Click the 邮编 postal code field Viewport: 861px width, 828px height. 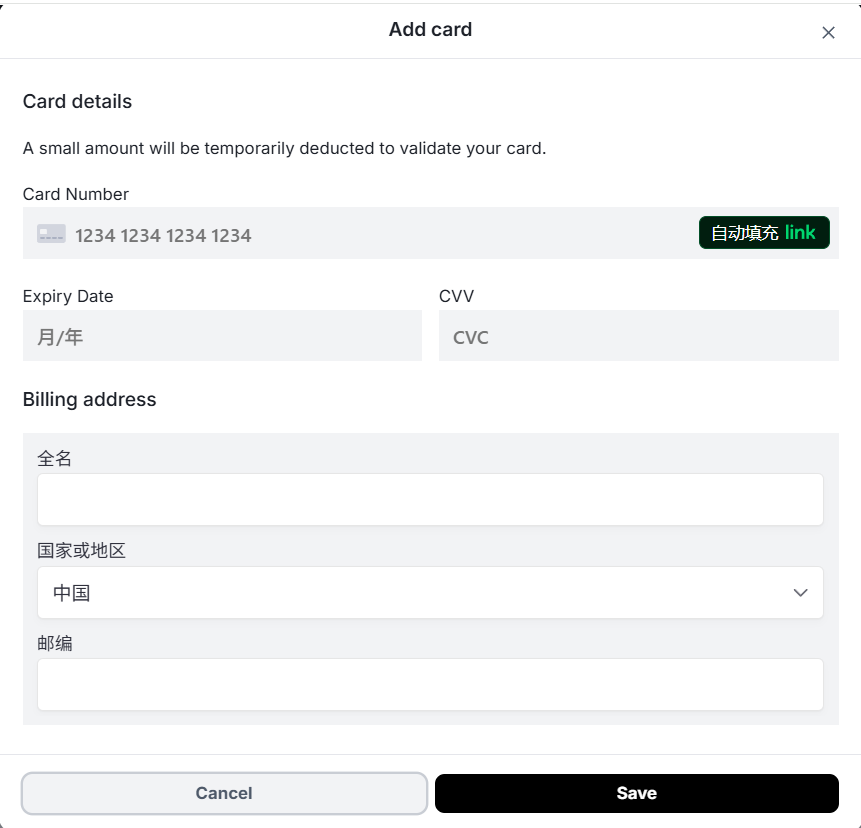(430, 684)
